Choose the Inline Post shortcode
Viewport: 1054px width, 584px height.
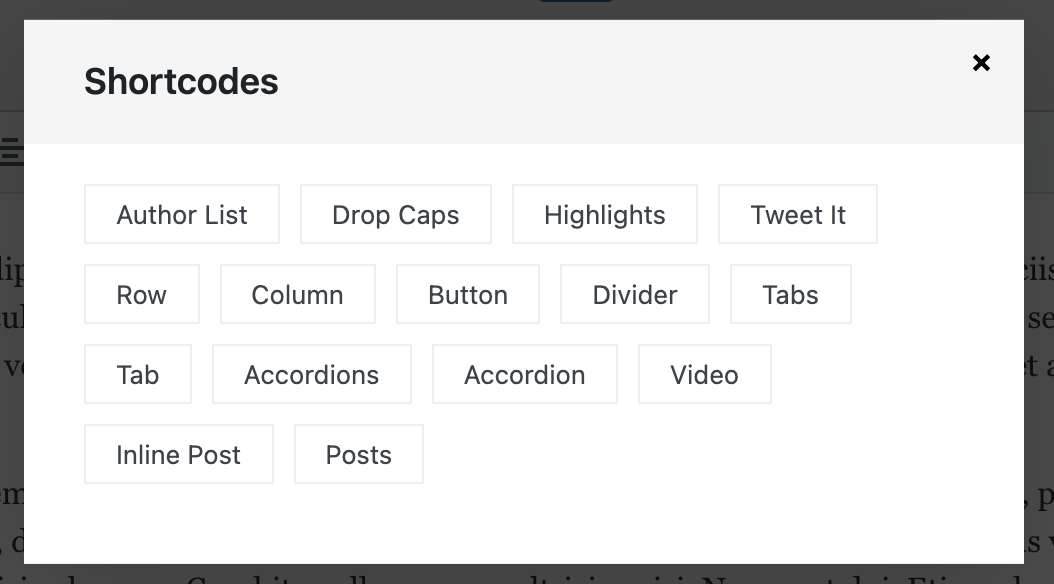tap(178, 454)
